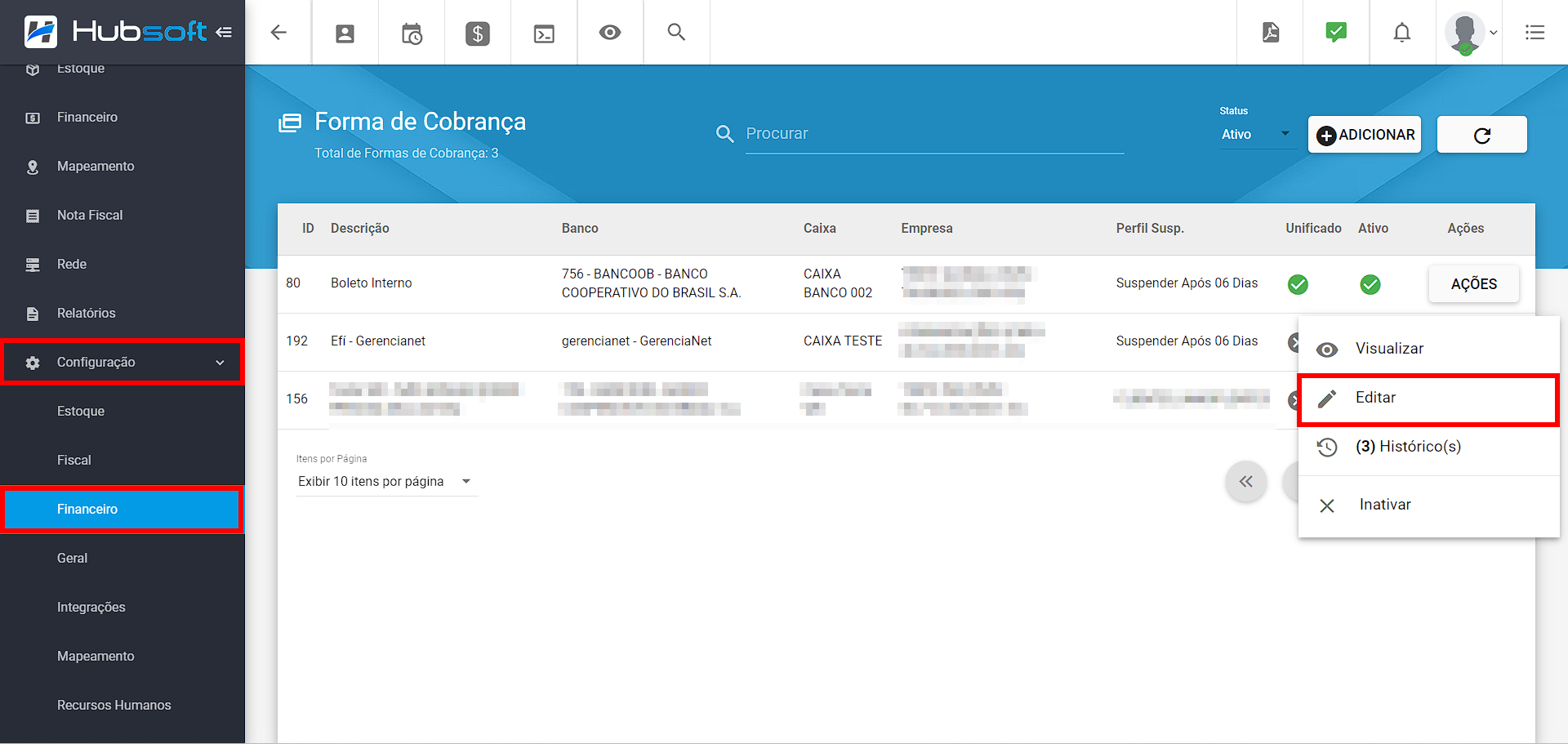Collapse the sidebar using Hubsoft arrow
Screen dimensions: 1568x744
pos(224,33)
